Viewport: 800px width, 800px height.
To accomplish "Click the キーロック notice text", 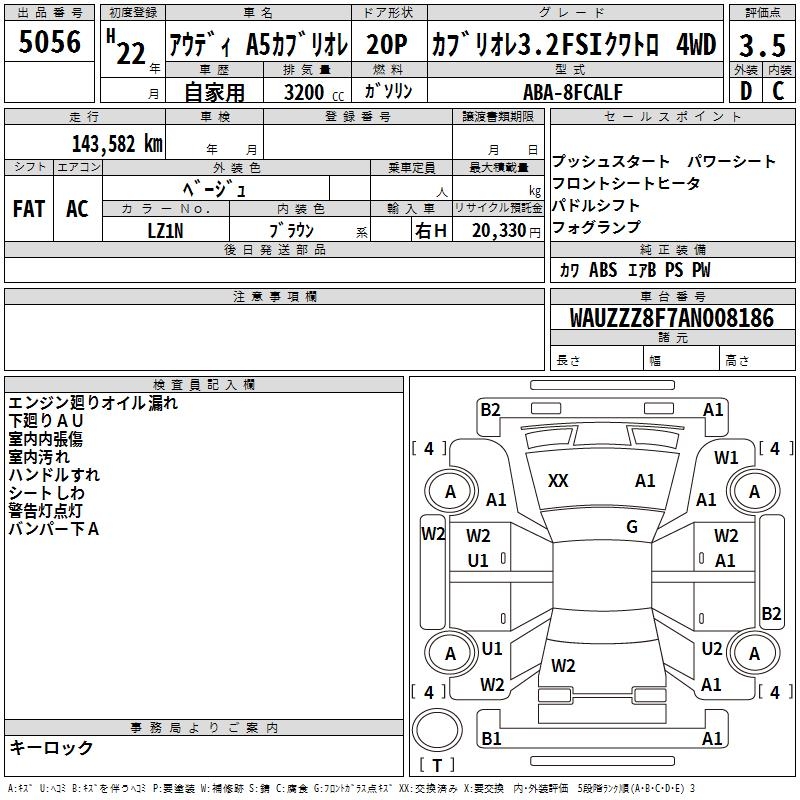I will click(51, 747).
